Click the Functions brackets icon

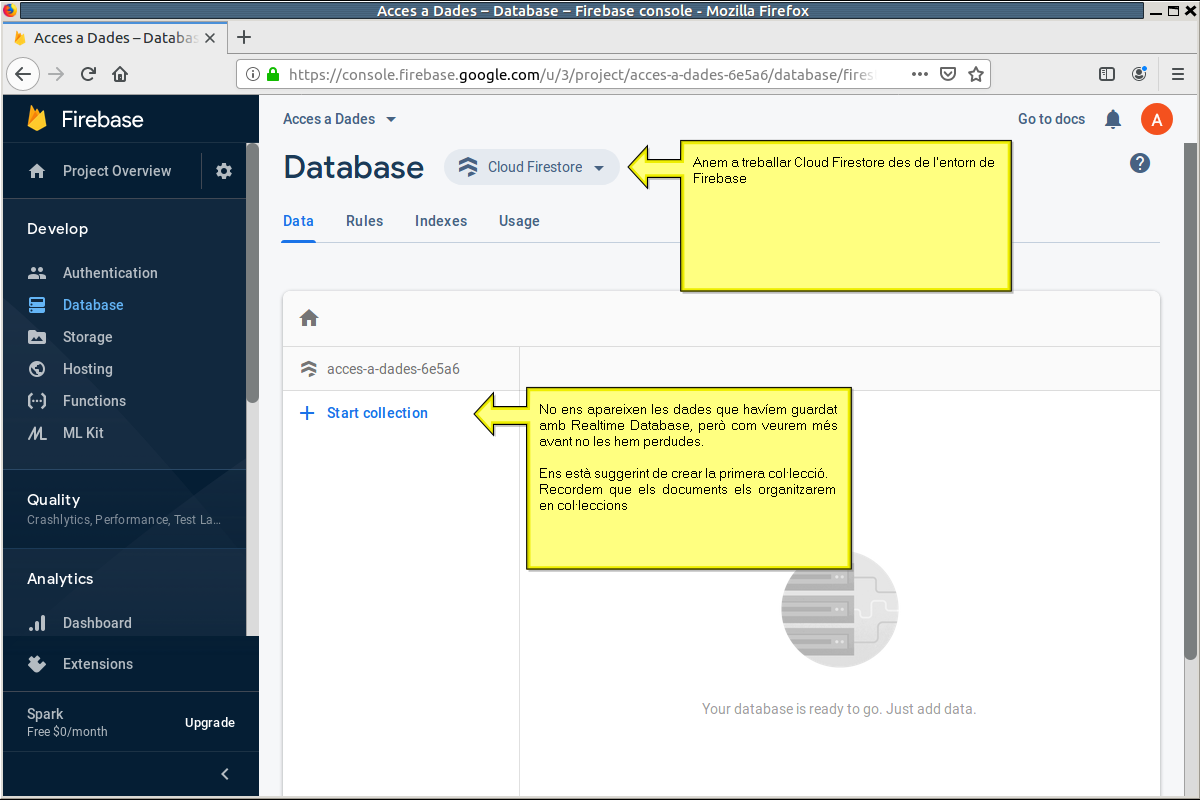[37, 401]
